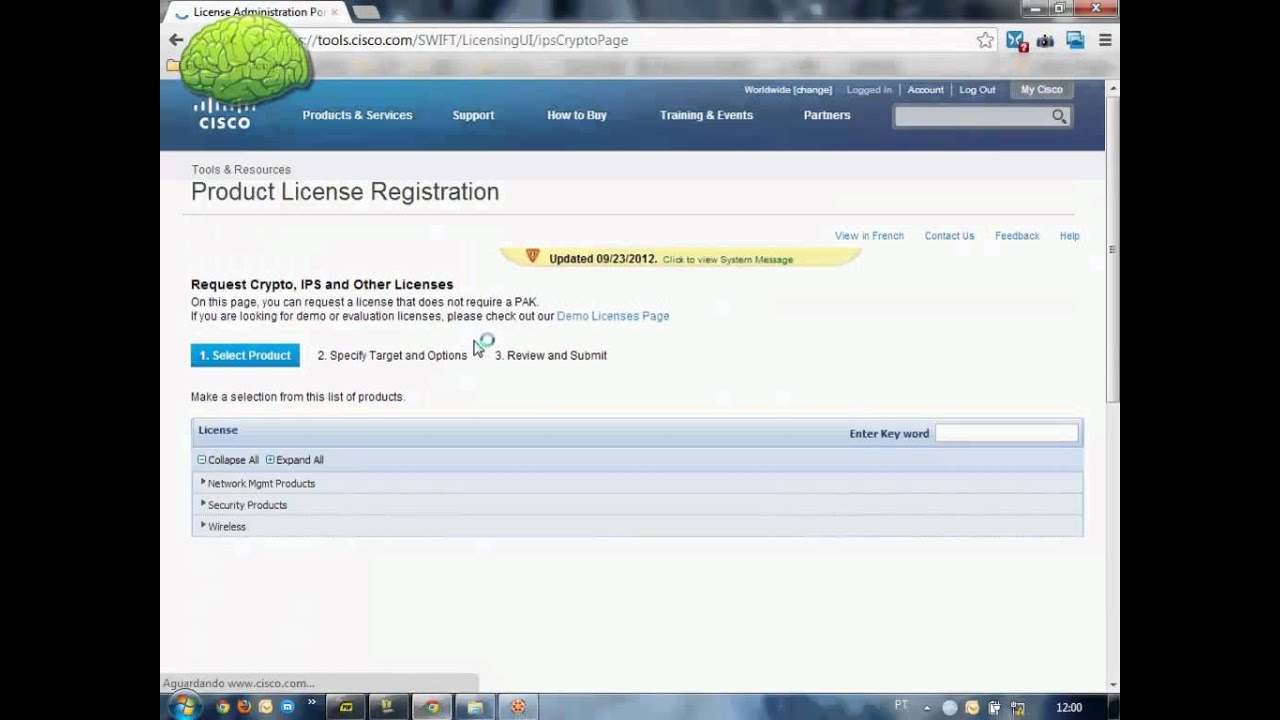1280x720 pixels.
Task: Click the site search magnifier icon
Action: click(1059, 116)
